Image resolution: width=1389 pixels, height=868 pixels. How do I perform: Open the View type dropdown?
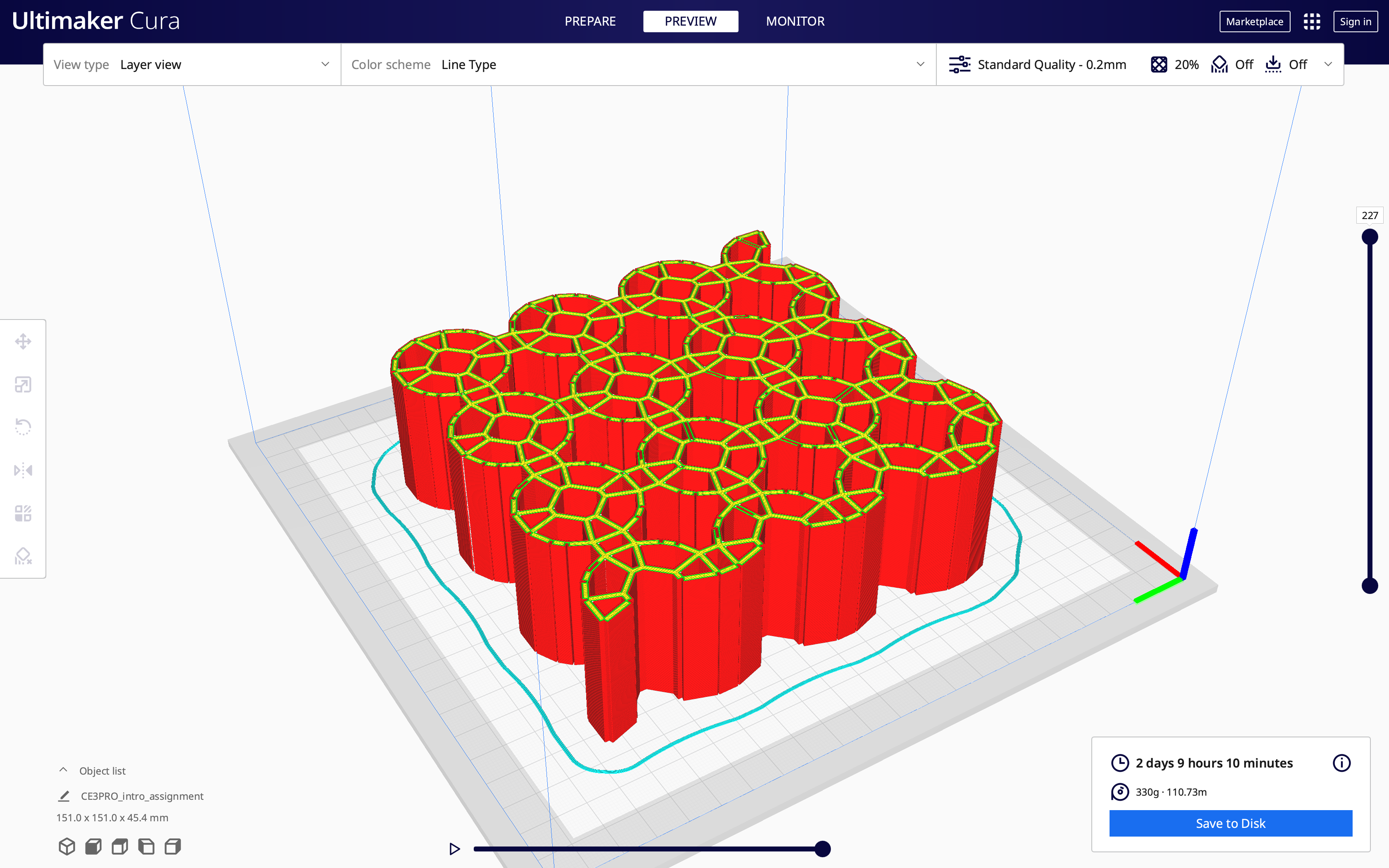tap(192, 64)
